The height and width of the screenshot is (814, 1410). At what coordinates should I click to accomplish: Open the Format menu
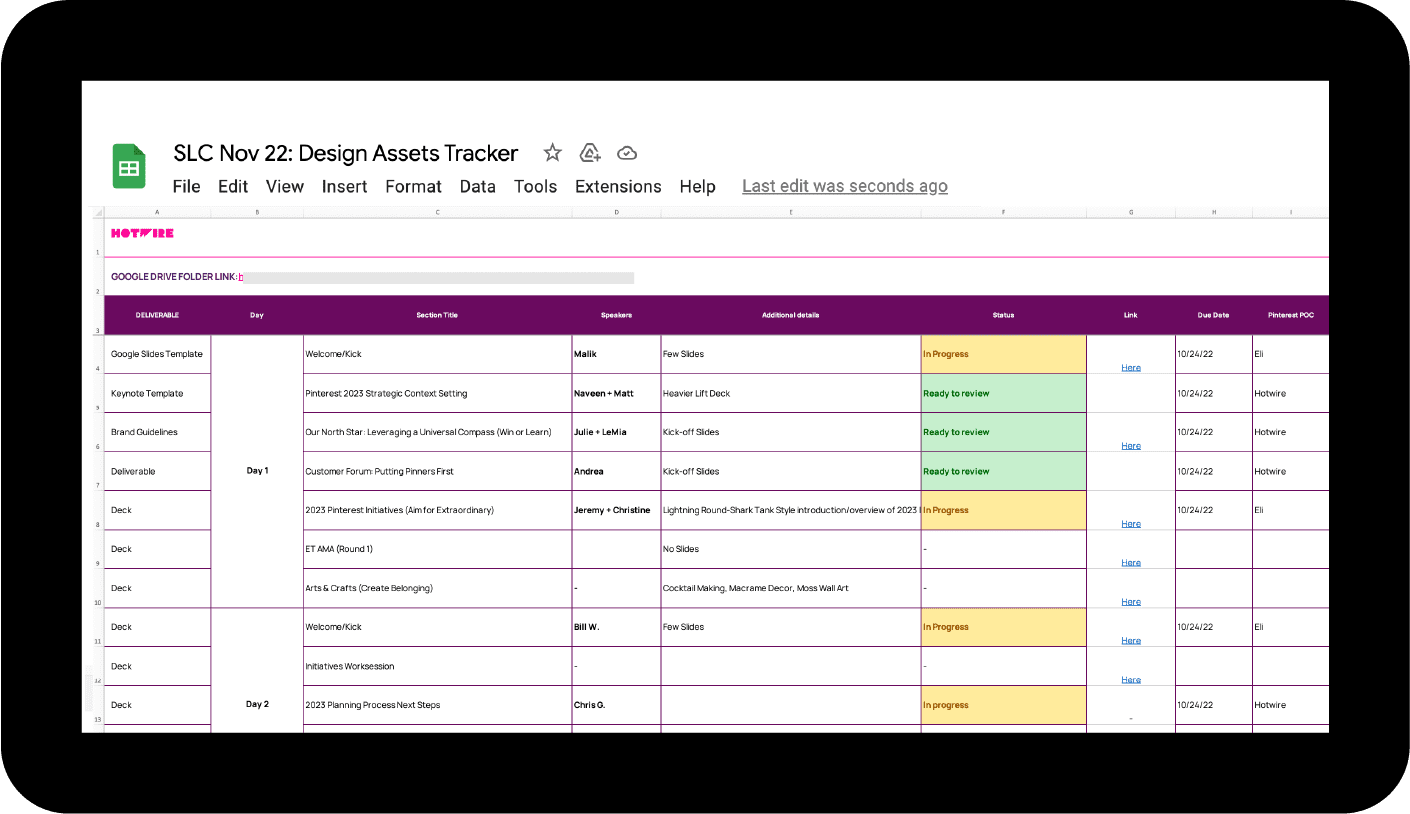(x=413, y=186)
